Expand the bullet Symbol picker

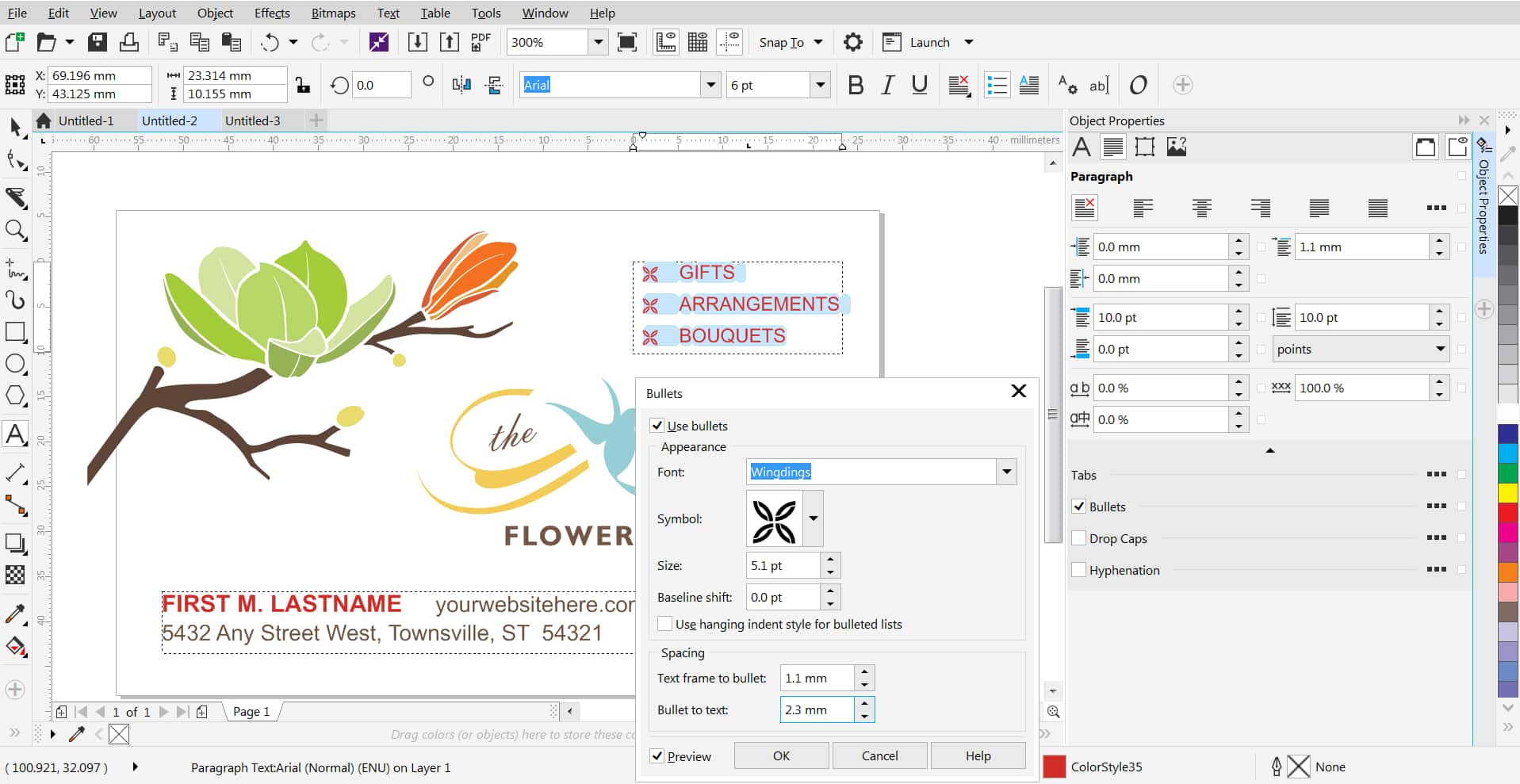pos(813,518)
